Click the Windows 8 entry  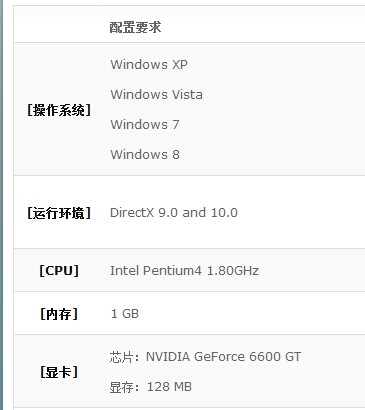[x=145, y=154]
